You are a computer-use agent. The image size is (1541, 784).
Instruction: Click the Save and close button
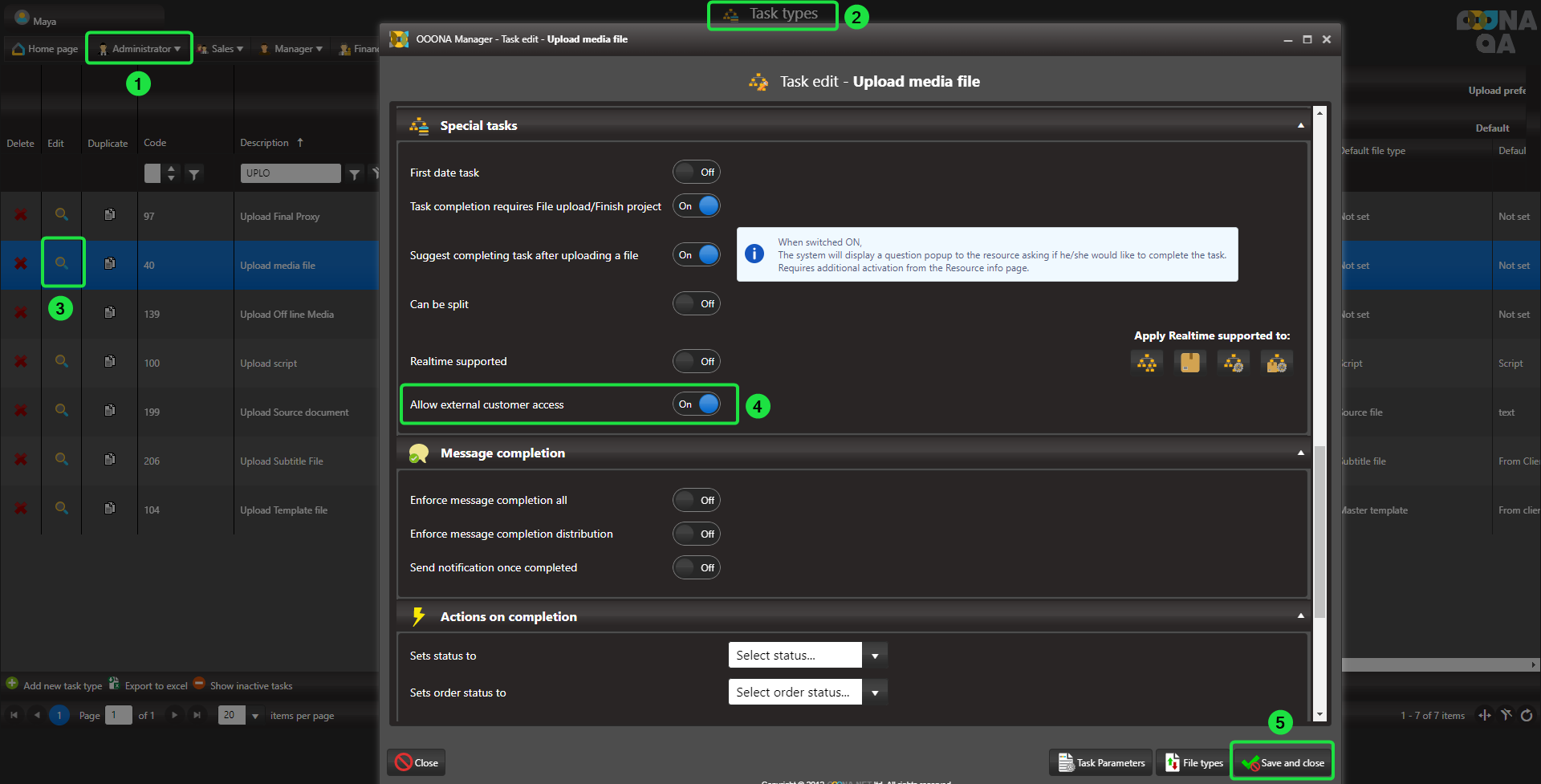1283,762
